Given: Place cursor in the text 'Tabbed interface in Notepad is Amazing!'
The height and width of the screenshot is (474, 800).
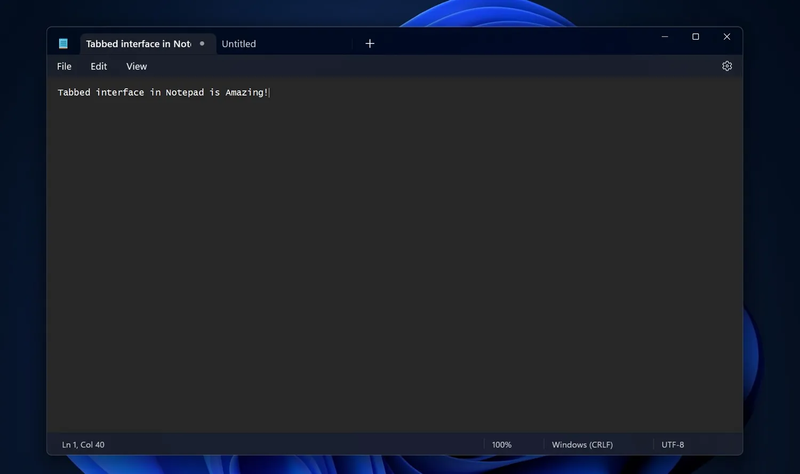Looking at the screenshot, I should 163,92.
